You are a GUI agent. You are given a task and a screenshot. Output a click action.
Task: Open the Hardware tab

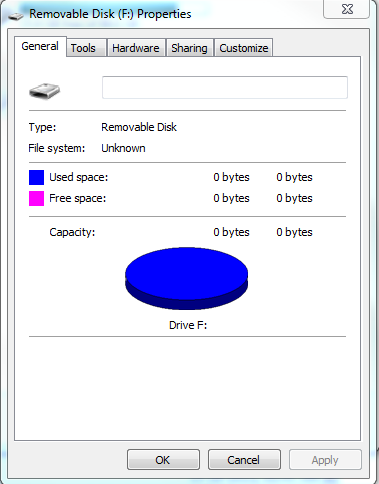(x=136, y=48)
